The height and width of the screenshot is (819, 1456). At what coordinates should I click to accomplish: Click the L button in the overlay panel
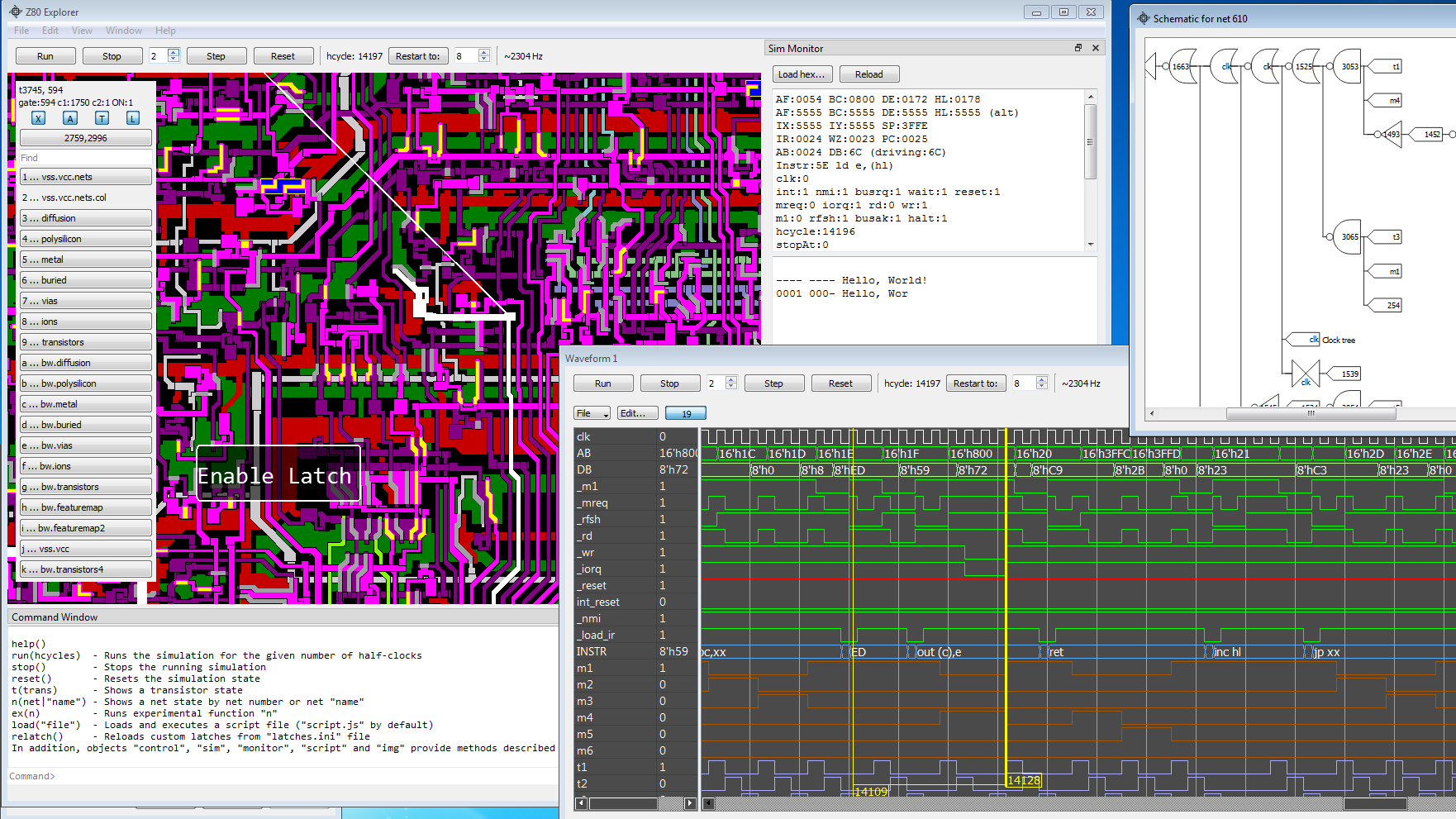pyautogui.click(x=133, y=118)
